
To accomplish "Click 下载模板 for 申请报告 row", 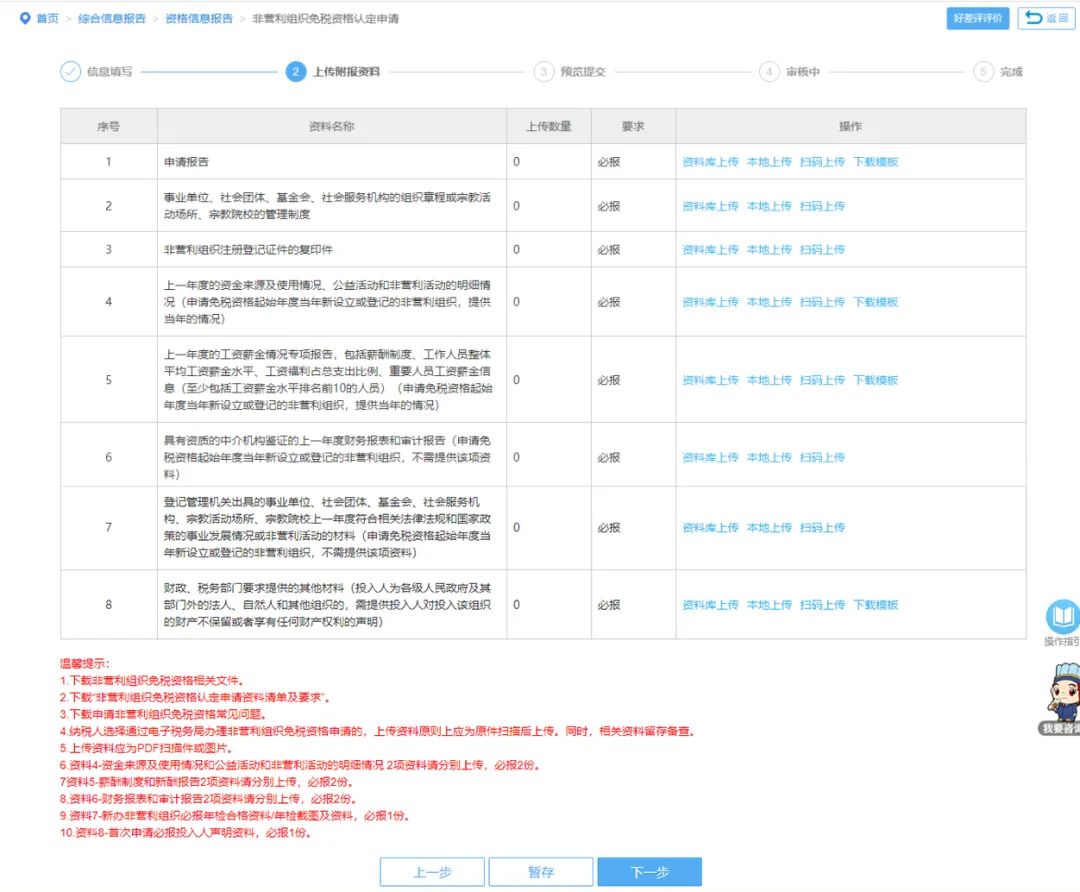I will [875, 162].
